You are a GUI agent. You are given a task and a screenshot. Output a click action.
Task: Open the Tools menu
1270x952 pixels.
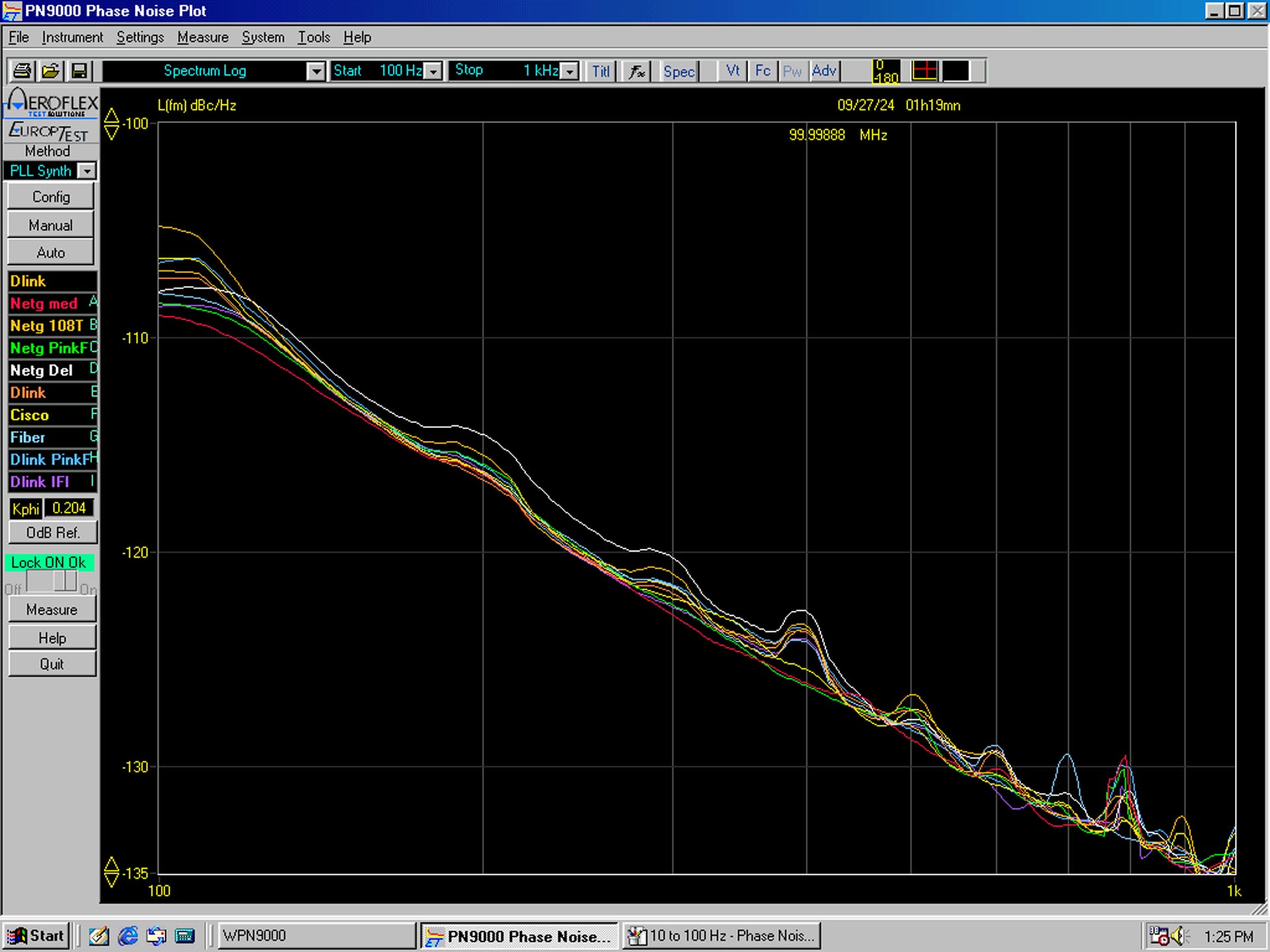(x=314, y=37)
